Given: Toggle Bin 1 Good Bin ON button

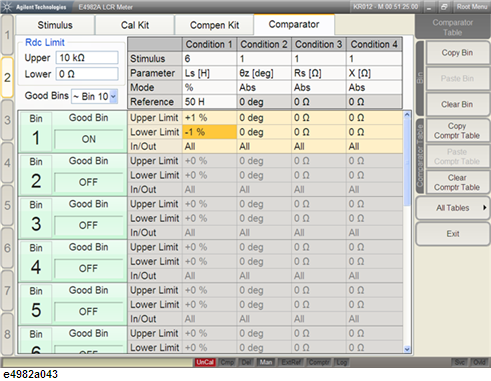Looking at the screenshot, I should [x=89, y=139].
